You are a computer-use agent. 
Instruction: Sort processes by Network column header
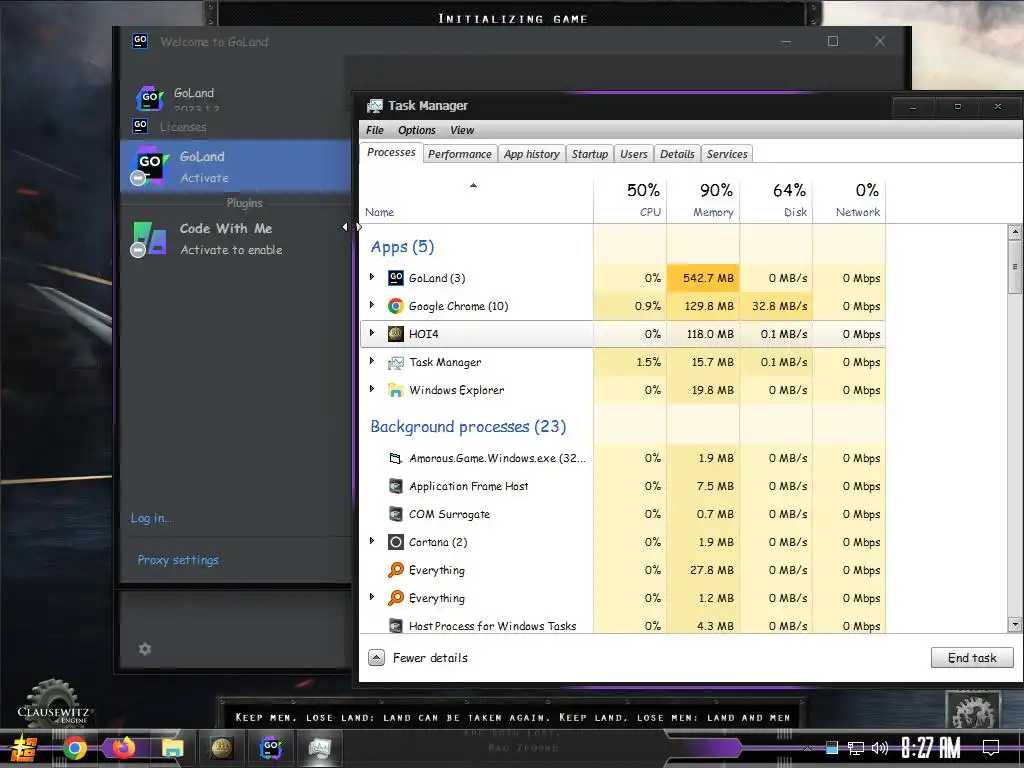click(850, 199)
